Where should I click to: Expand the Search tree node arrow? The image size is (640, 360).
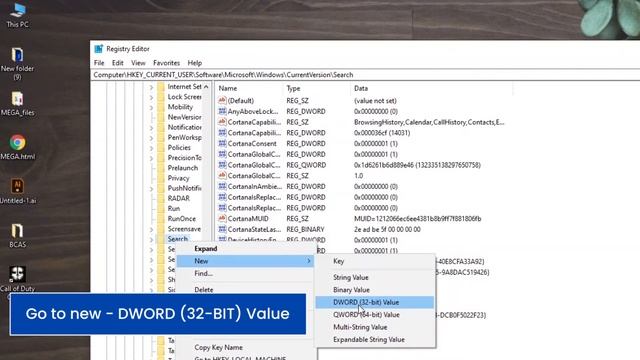[151, 239]
